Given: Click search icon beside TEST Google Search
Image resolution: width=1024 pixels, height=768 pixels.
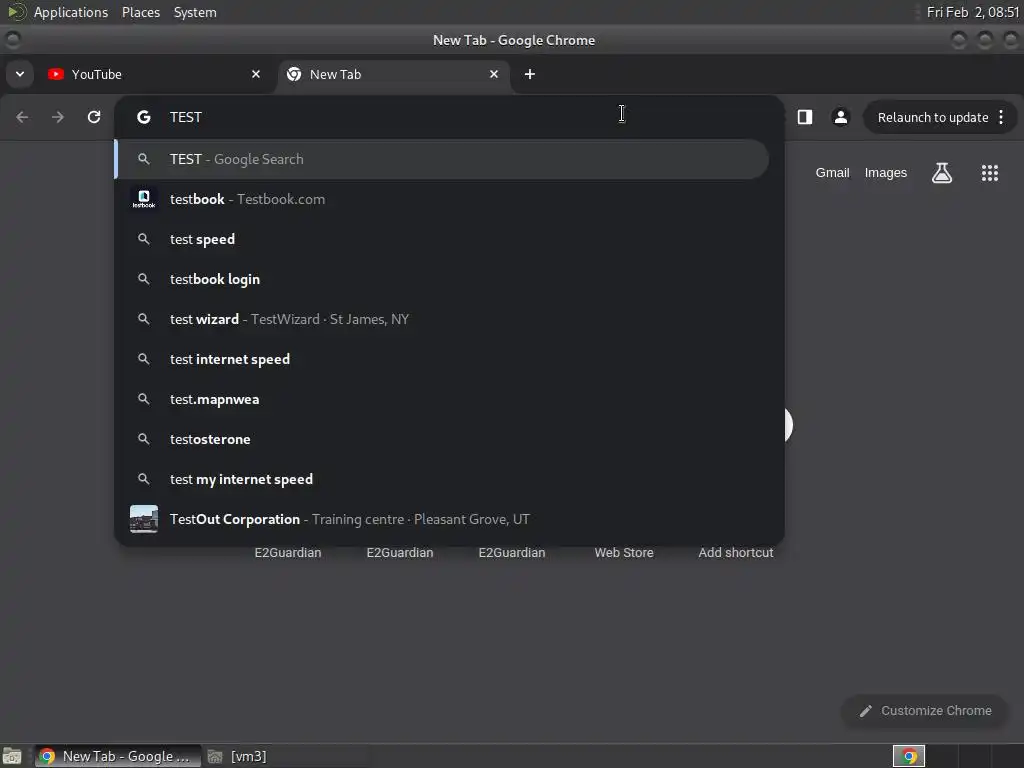Looking at the screenshot, I should pyautogui.click(x=144, y=159).
